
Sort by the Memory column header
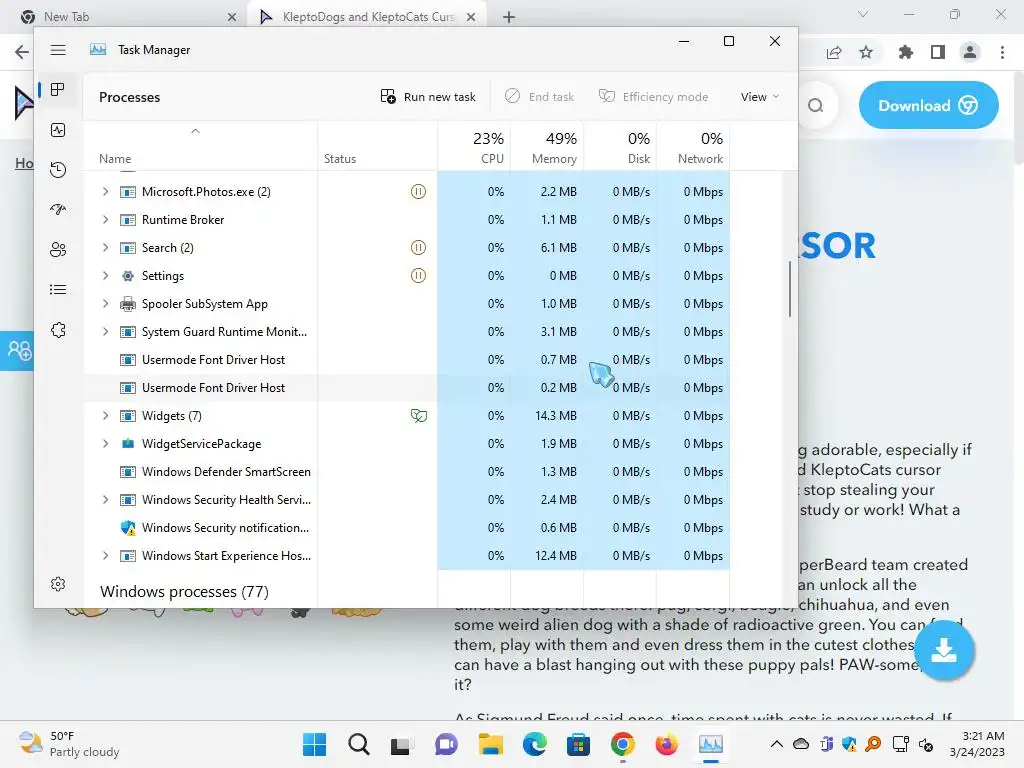[547, 146]
